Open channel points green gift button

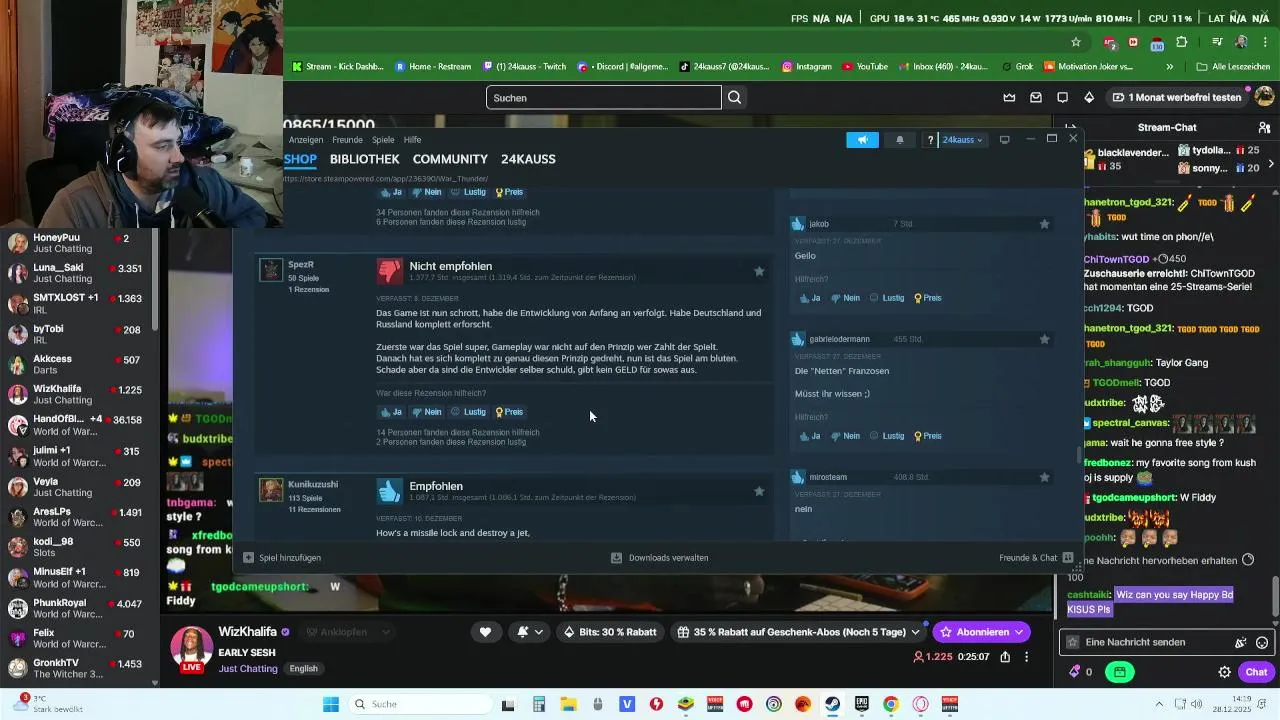(x=1120, y=672)
